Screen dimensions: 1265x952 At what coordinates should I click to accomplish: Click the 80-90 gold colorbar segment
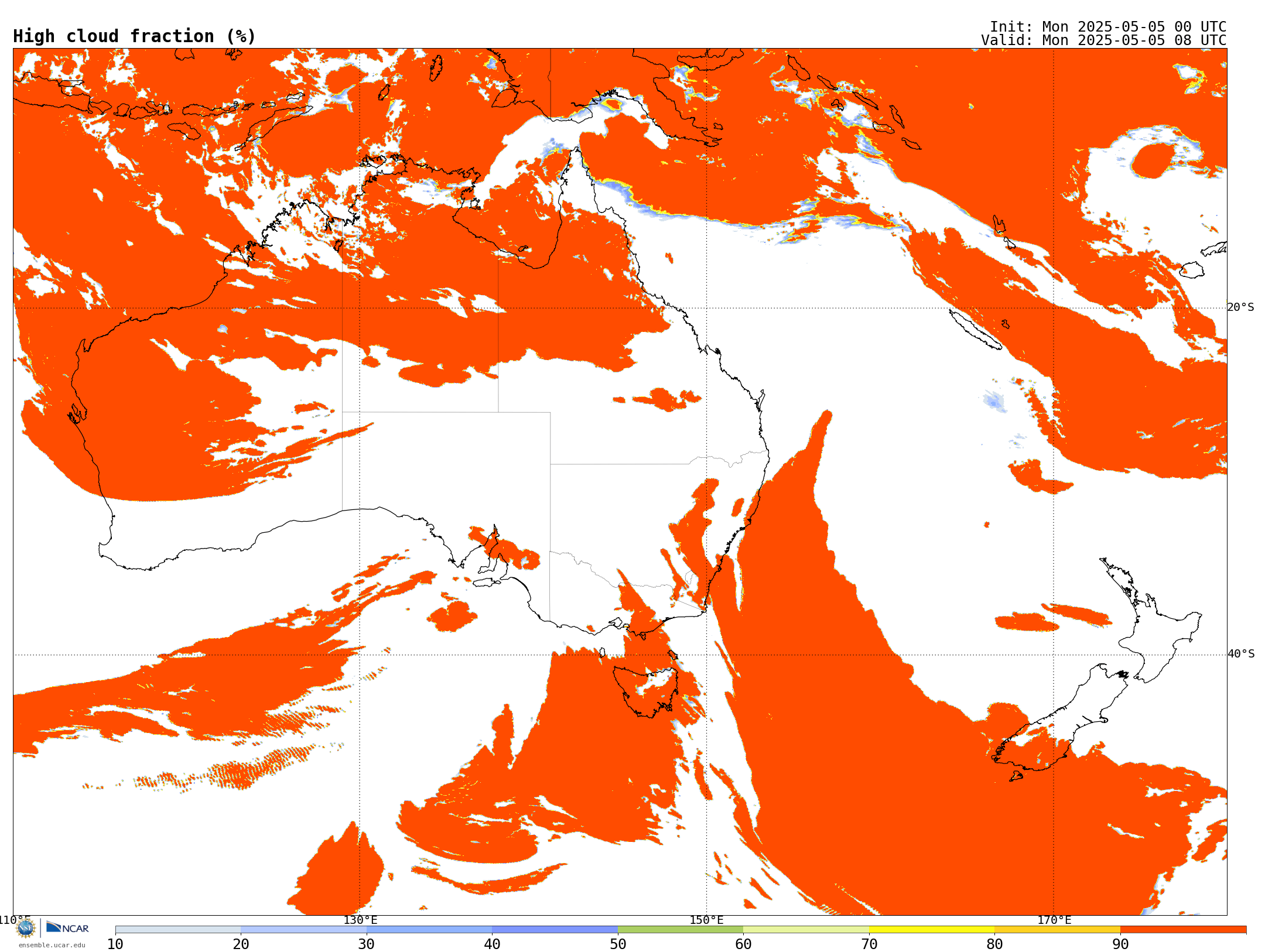1057,930
